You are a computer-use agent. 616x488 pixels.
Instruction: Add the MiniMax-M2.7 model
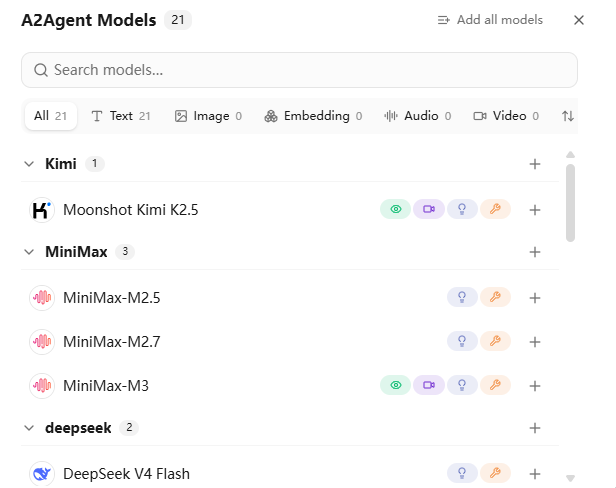535,342
